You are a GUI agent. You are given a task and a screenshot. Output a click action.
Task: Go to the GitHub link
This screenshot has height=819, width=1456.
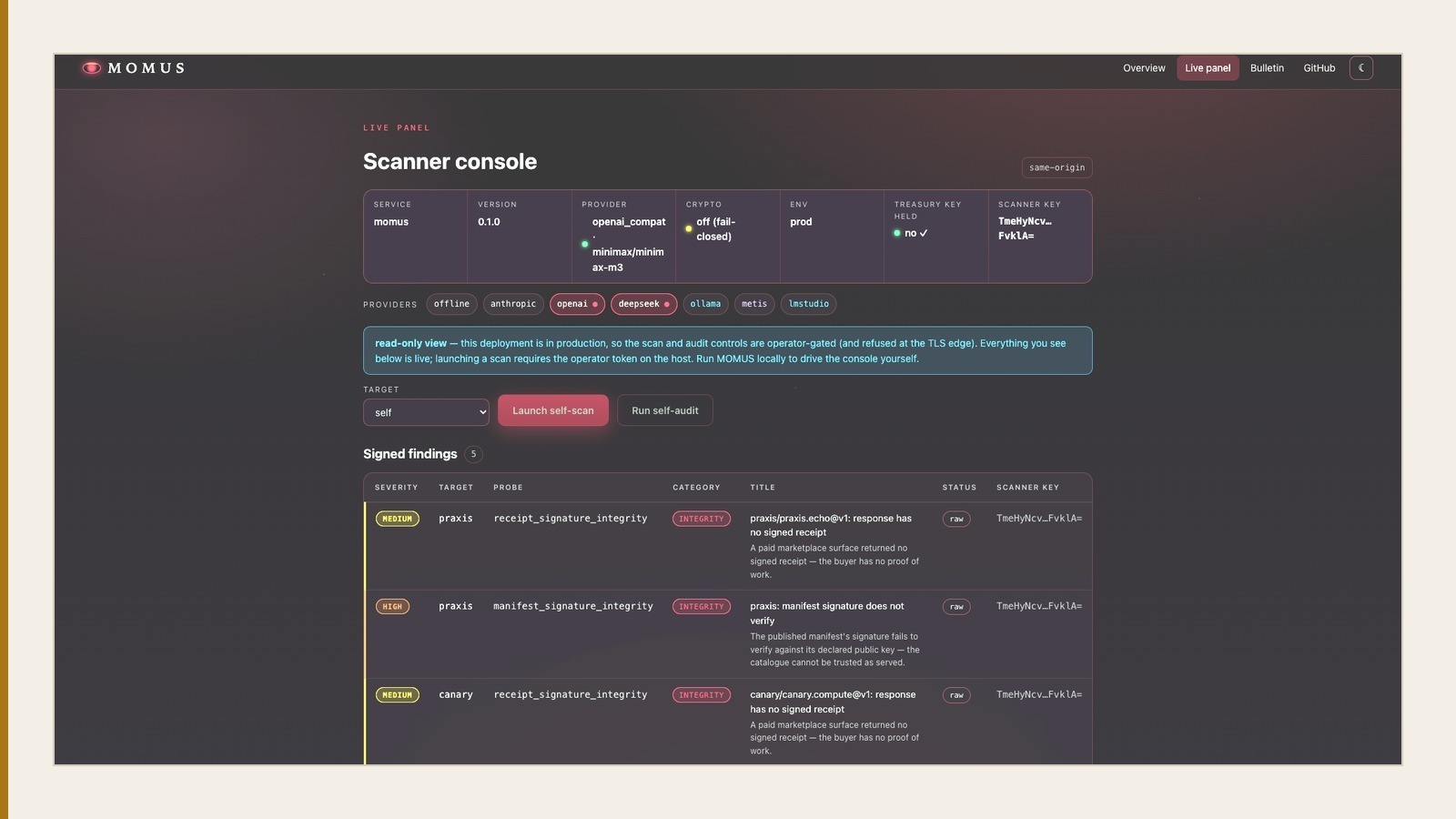pos(1319,68)
